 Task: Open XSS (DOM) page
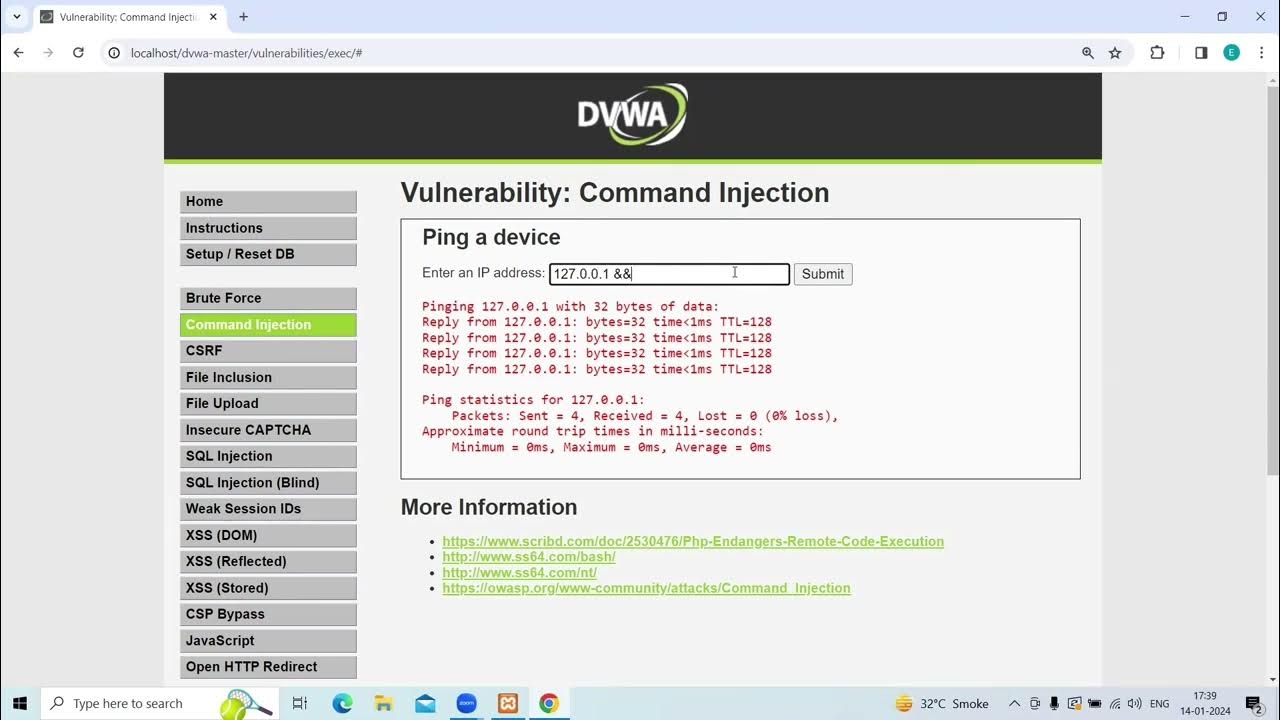pyautogui.click(x=268, y=535)
